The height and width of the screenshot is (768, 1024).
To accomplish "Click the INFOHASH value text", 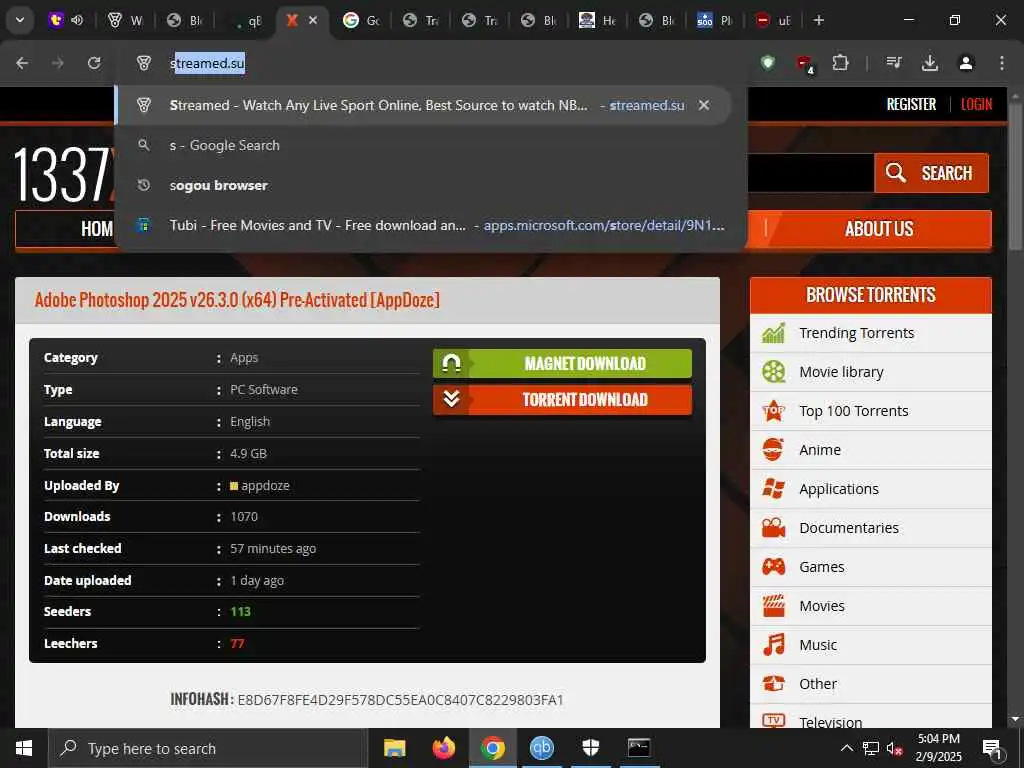I will click(400, 700).
